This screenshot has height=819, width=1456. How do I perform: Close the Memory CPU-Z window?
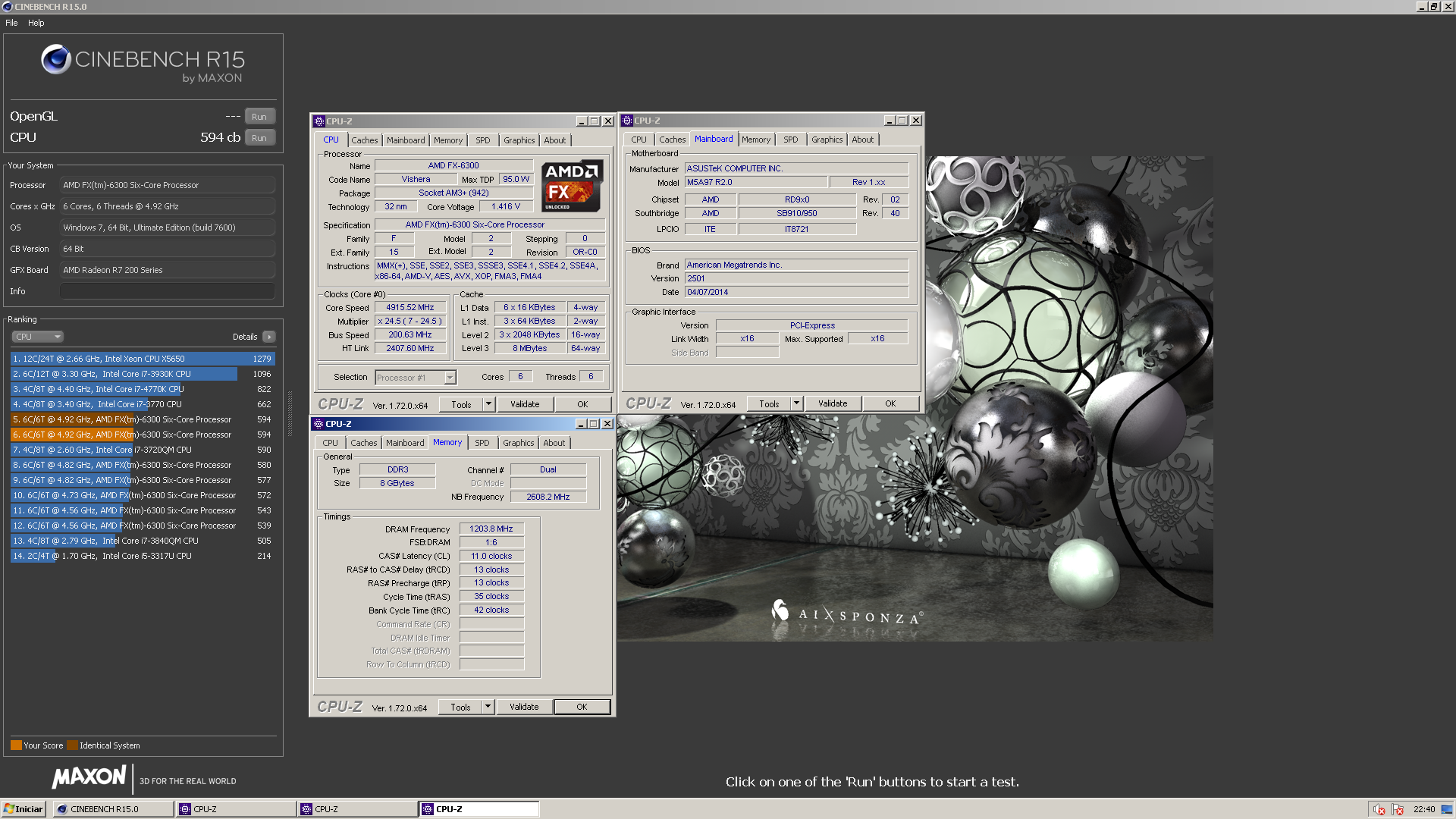click(x=607, y=424)
